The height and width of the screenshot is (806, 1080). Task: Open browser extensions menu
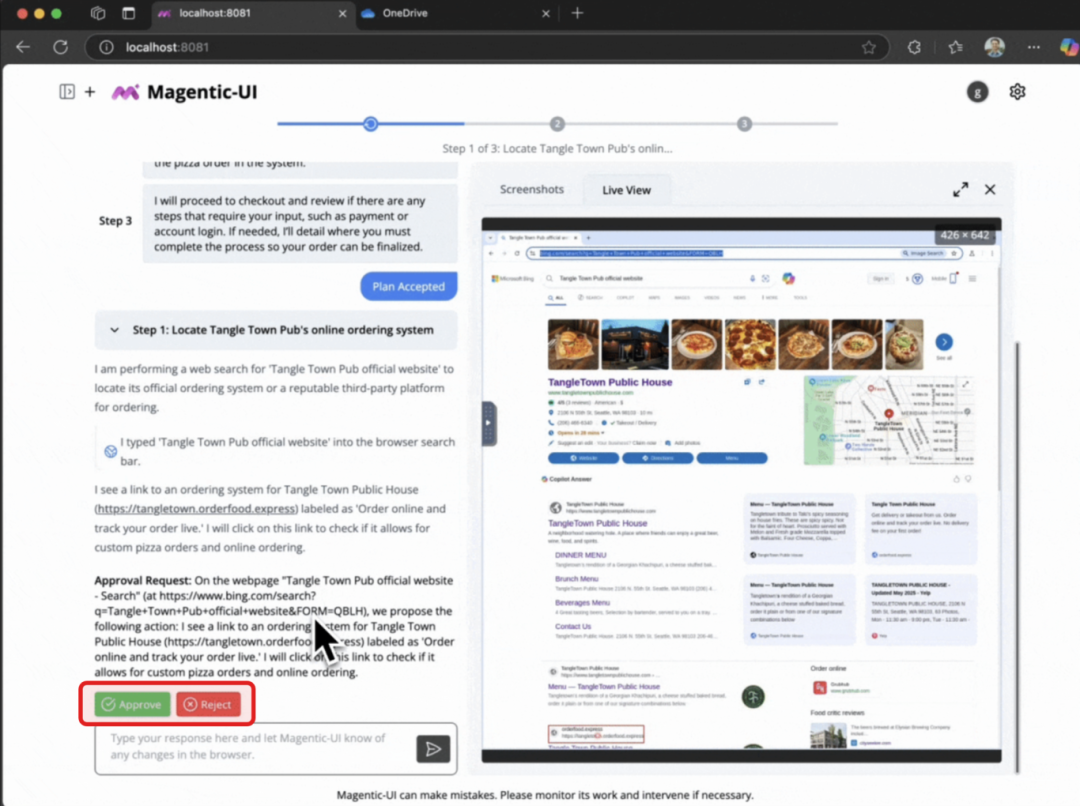click(x=914, y=47)
